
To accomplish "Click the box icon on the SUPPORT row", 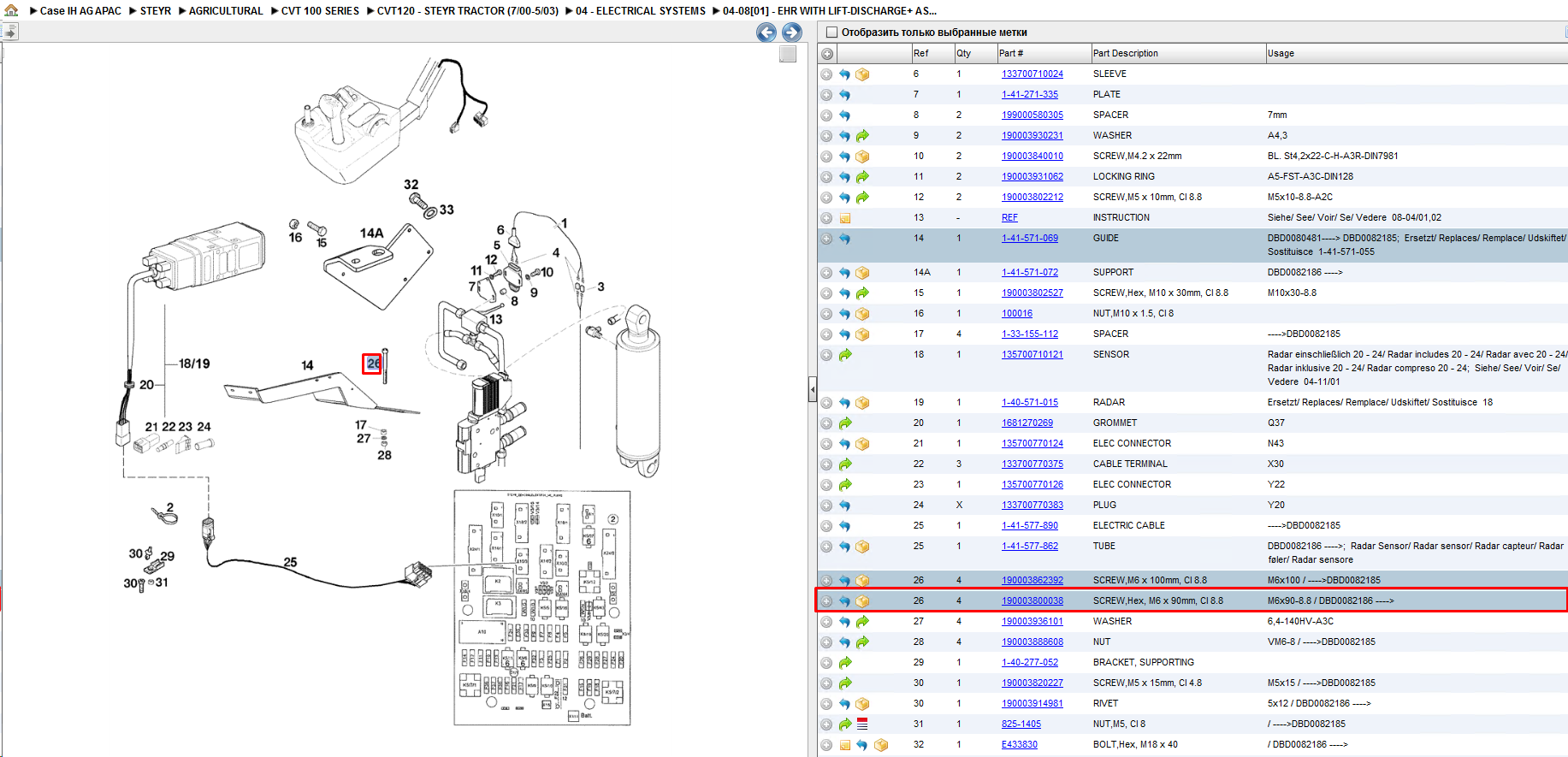I will [x=862, y=273].
